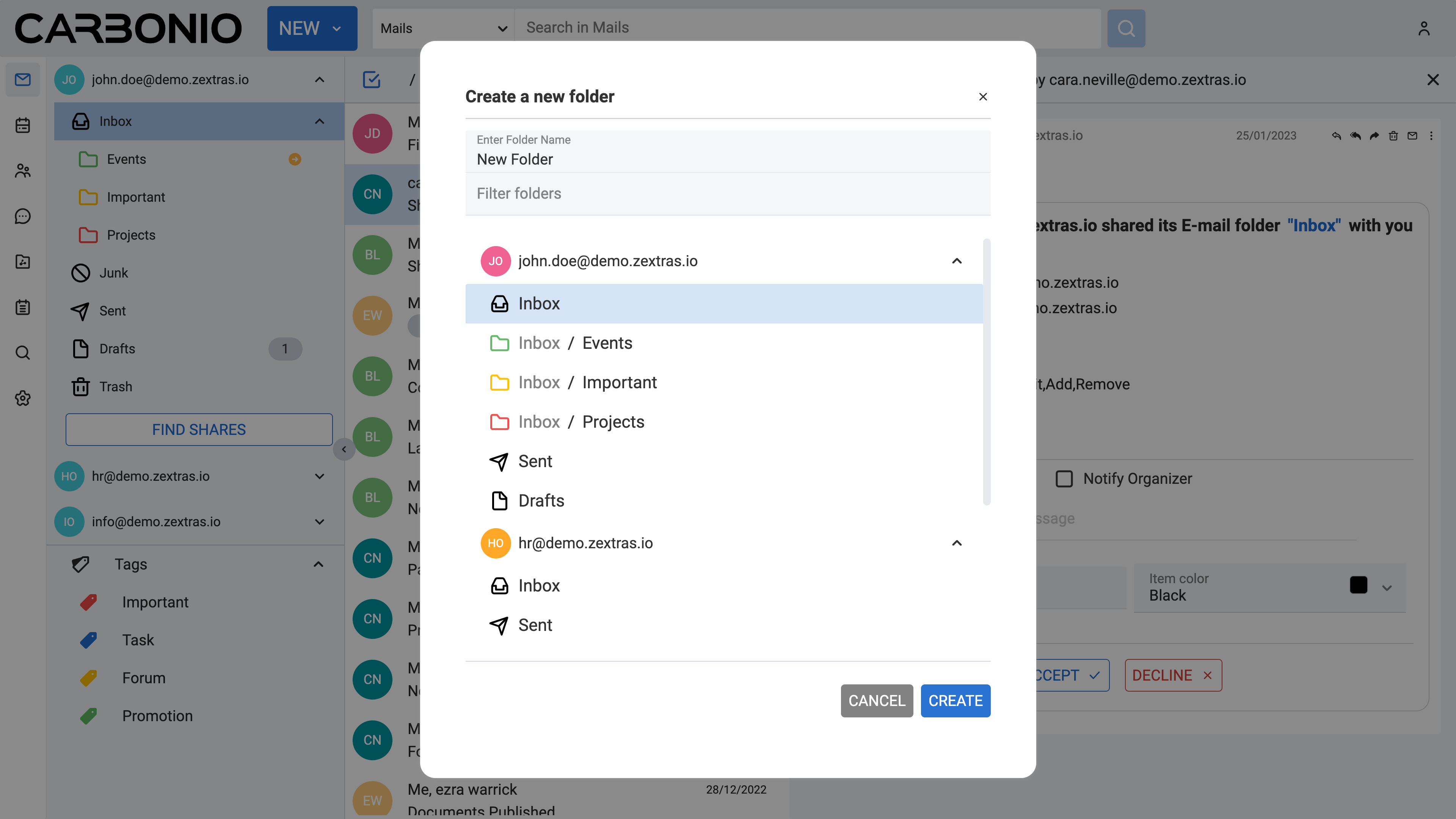The image size is (1456, 819).
Task: Click the user account icon at top right
Action: tap(1423, 28)
